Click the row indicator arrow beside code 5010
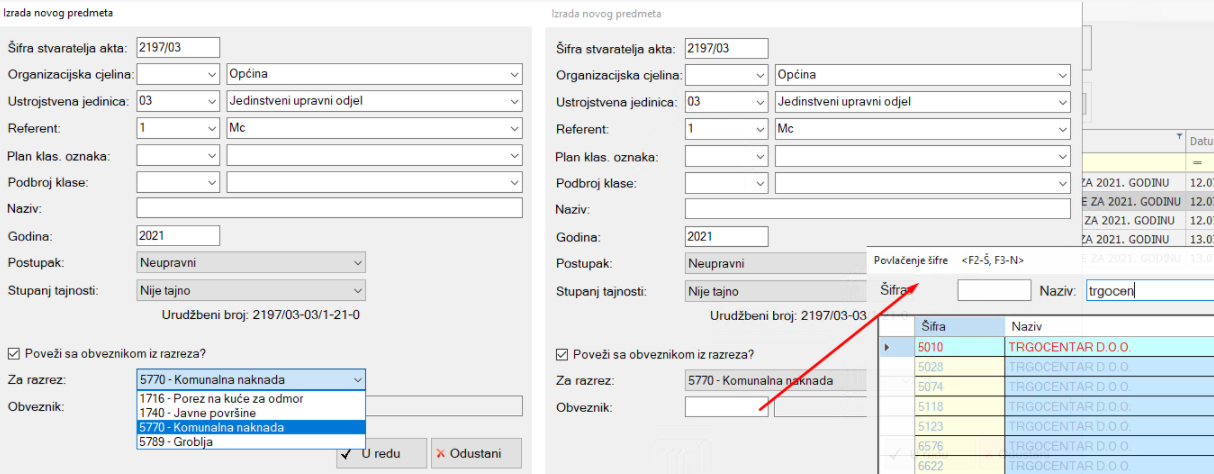Viewport: 1214px width, 474px height. (887, 347)
